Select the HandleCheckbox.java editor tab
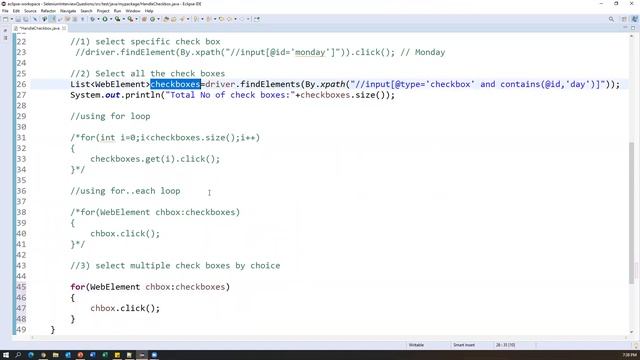This screenshot has width=640, height=360. point(39,28)
